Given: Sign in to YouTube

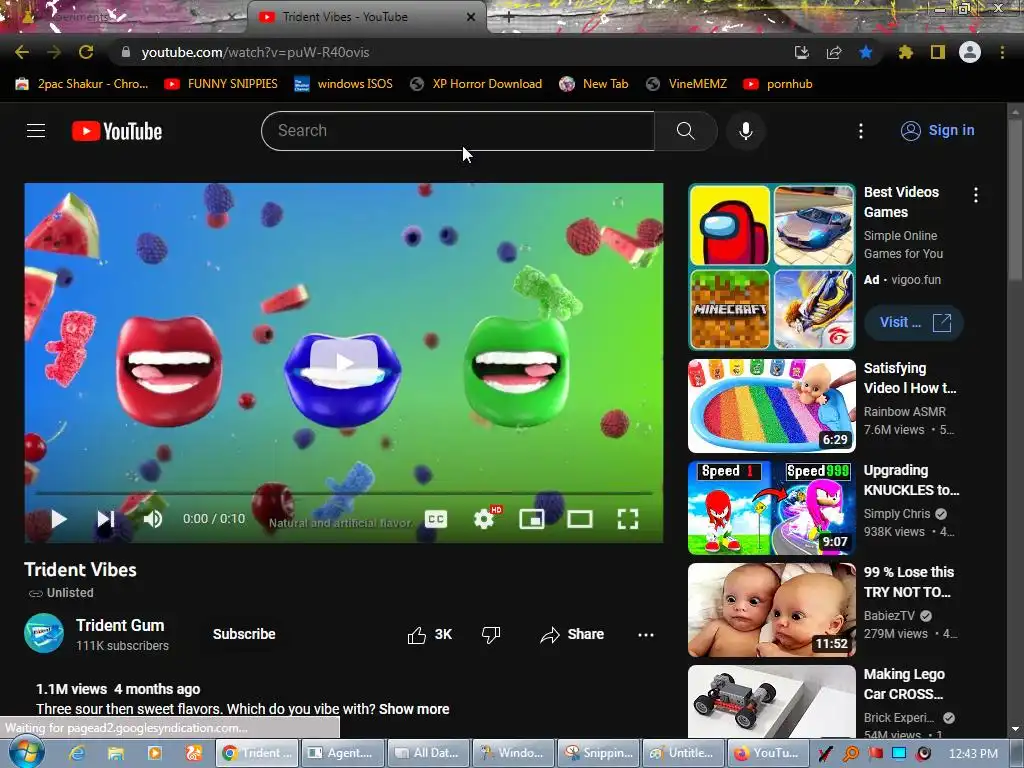Looking at the screenshot, I should coord(938,131).
